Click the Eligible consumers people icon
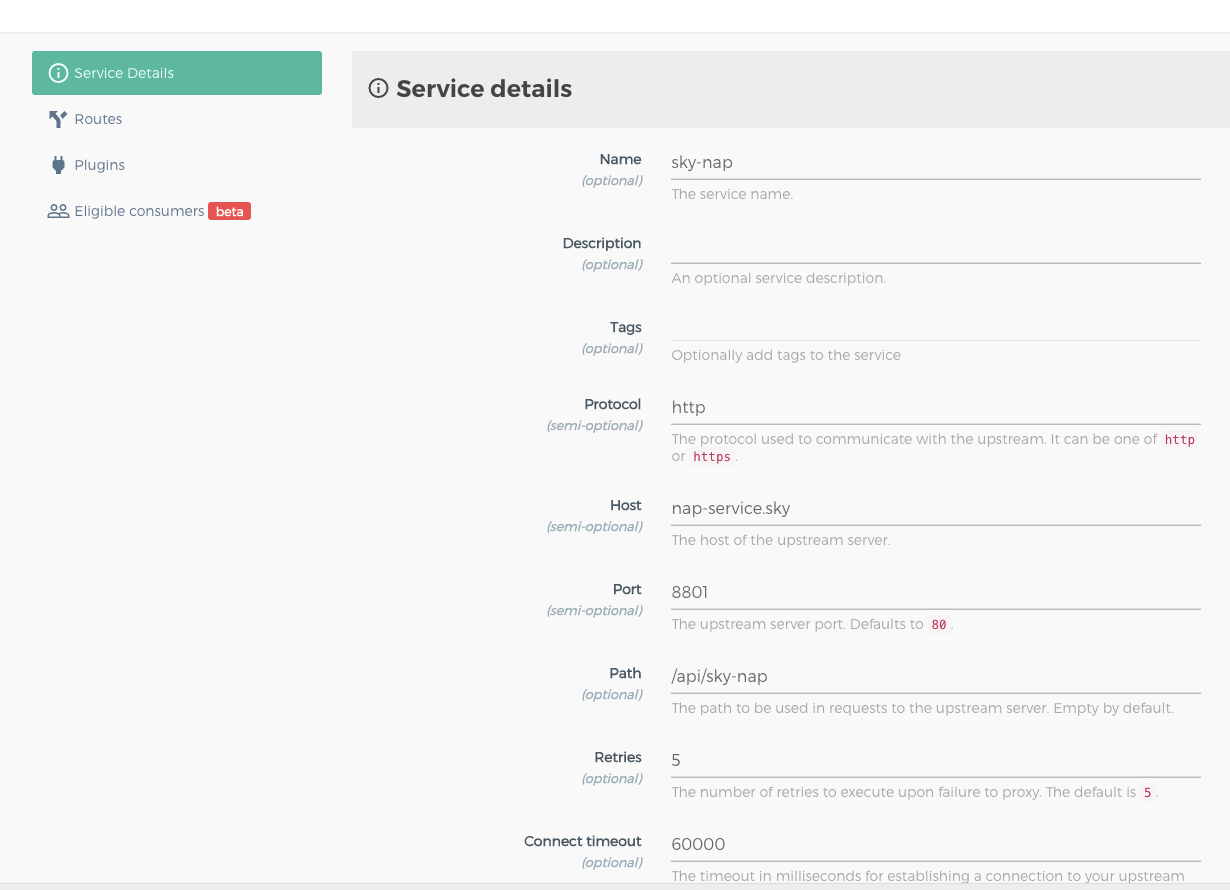Viewport: 1230px width, 890px height. point(58,211)
